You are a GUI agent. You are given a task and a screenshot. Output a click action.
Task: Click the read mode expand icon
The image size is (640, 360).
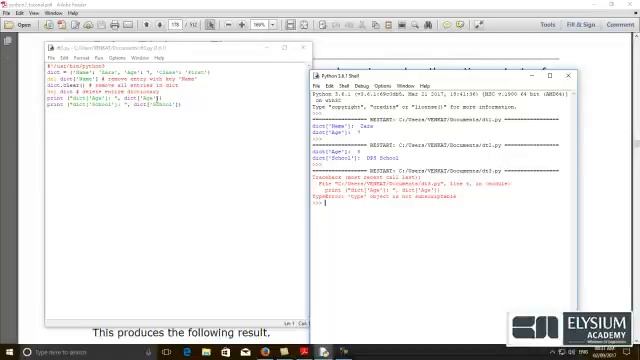click(479, 25)
